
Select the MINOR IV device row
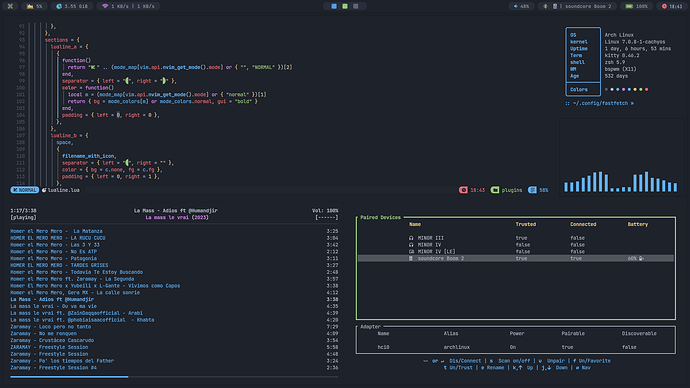[x=516, y=245]
